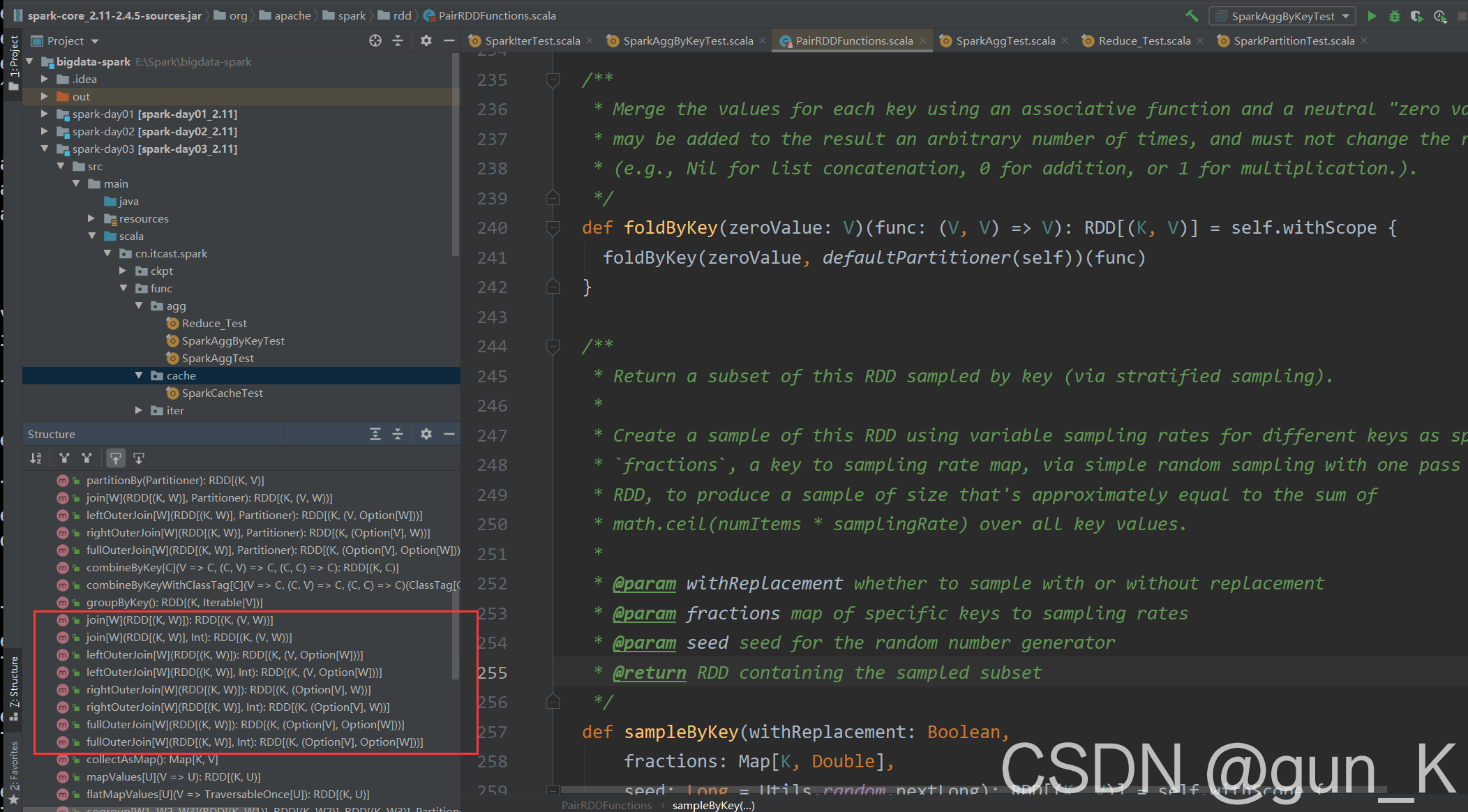Place cursor on foldByKey definition line 240
The image size is (1468, 812).
click(x=989, y=227)
